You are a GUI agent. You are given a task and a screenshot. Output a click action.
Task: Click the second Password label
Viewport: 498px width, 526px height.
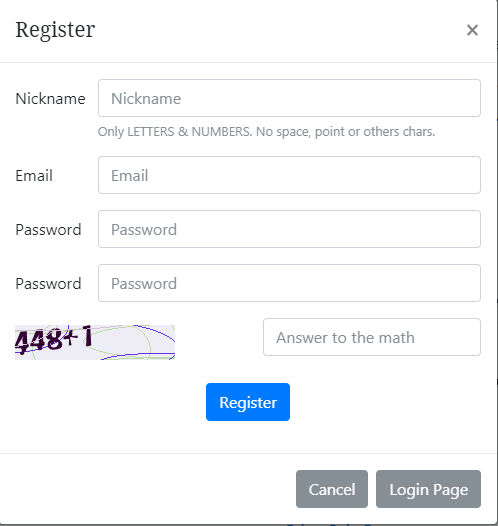pyautogui.click(x=48, y=284)
